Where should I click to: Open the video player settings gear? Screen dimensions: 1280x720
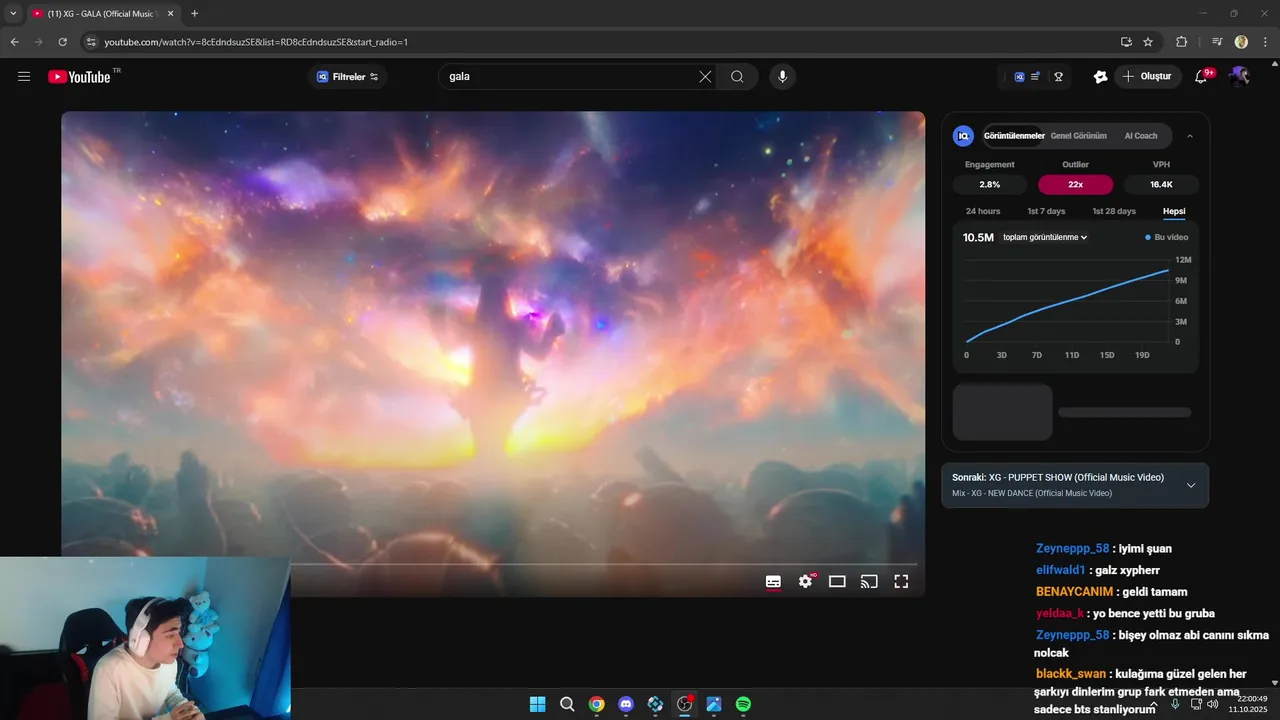click(x=806, y=581)
